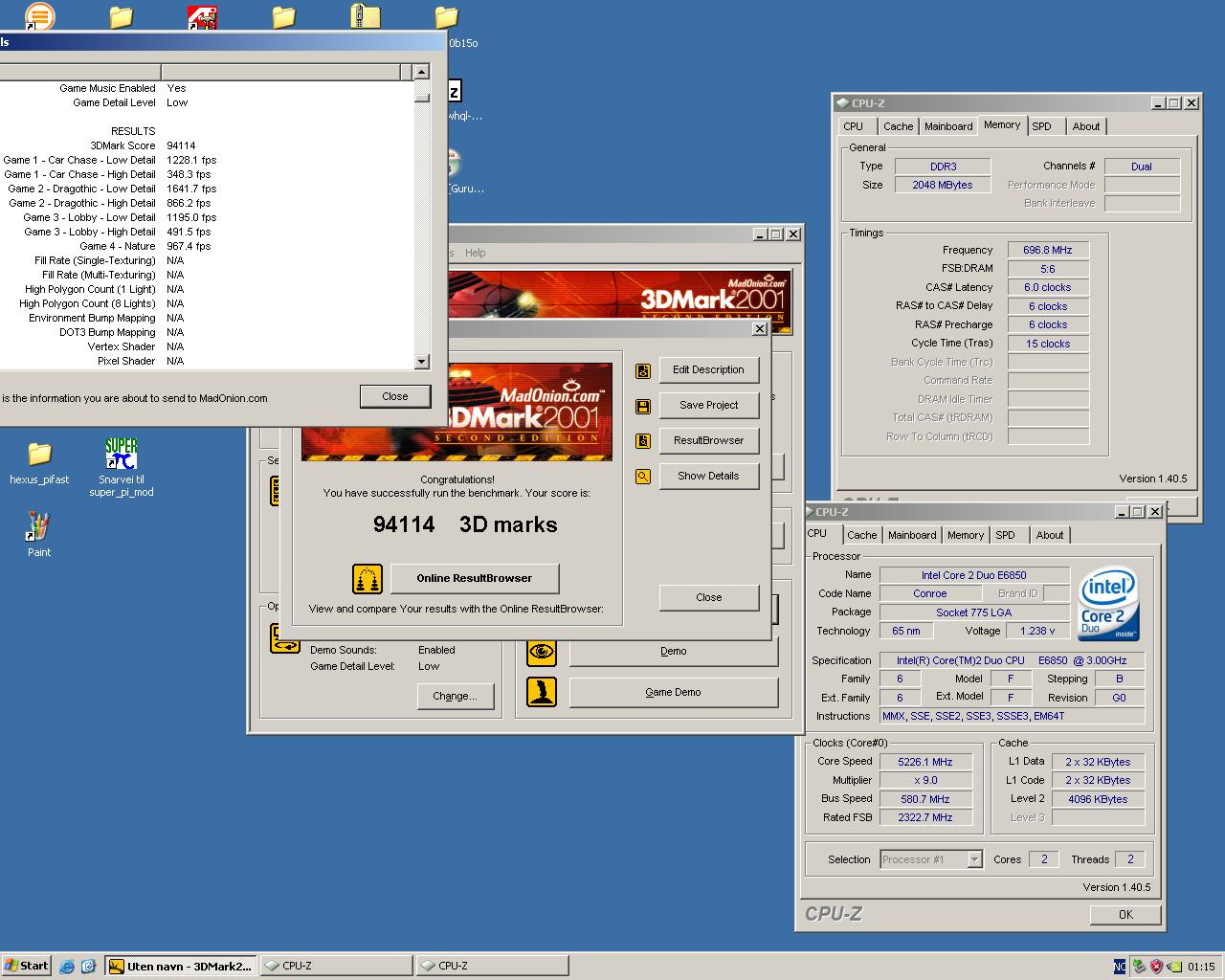Click the Edit Description note icon
Viewport: 1225px width, 980px height.
(643, 370)
